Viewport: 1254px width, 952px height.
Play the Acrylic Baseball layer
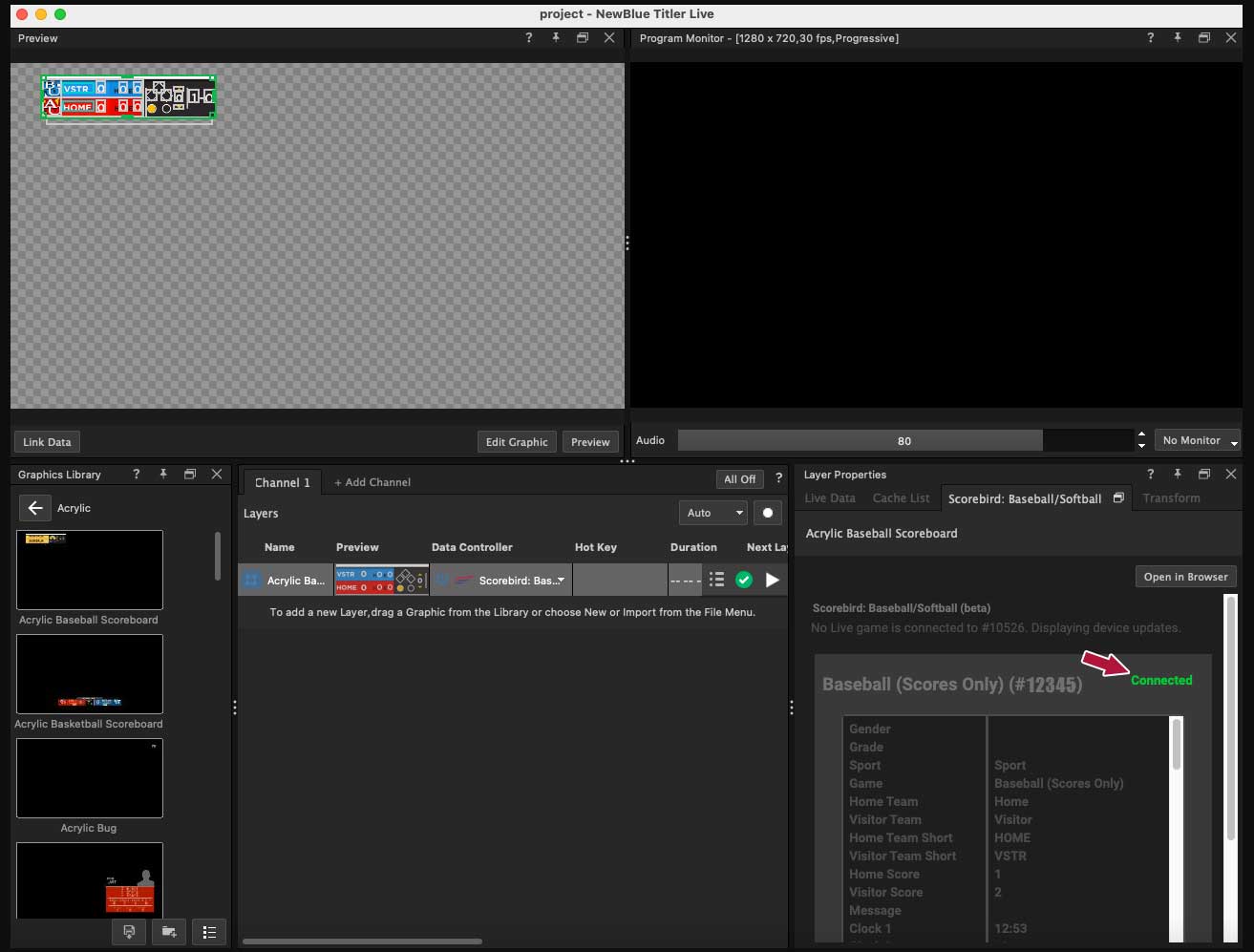pyautogui.click(x=772, y=580)
